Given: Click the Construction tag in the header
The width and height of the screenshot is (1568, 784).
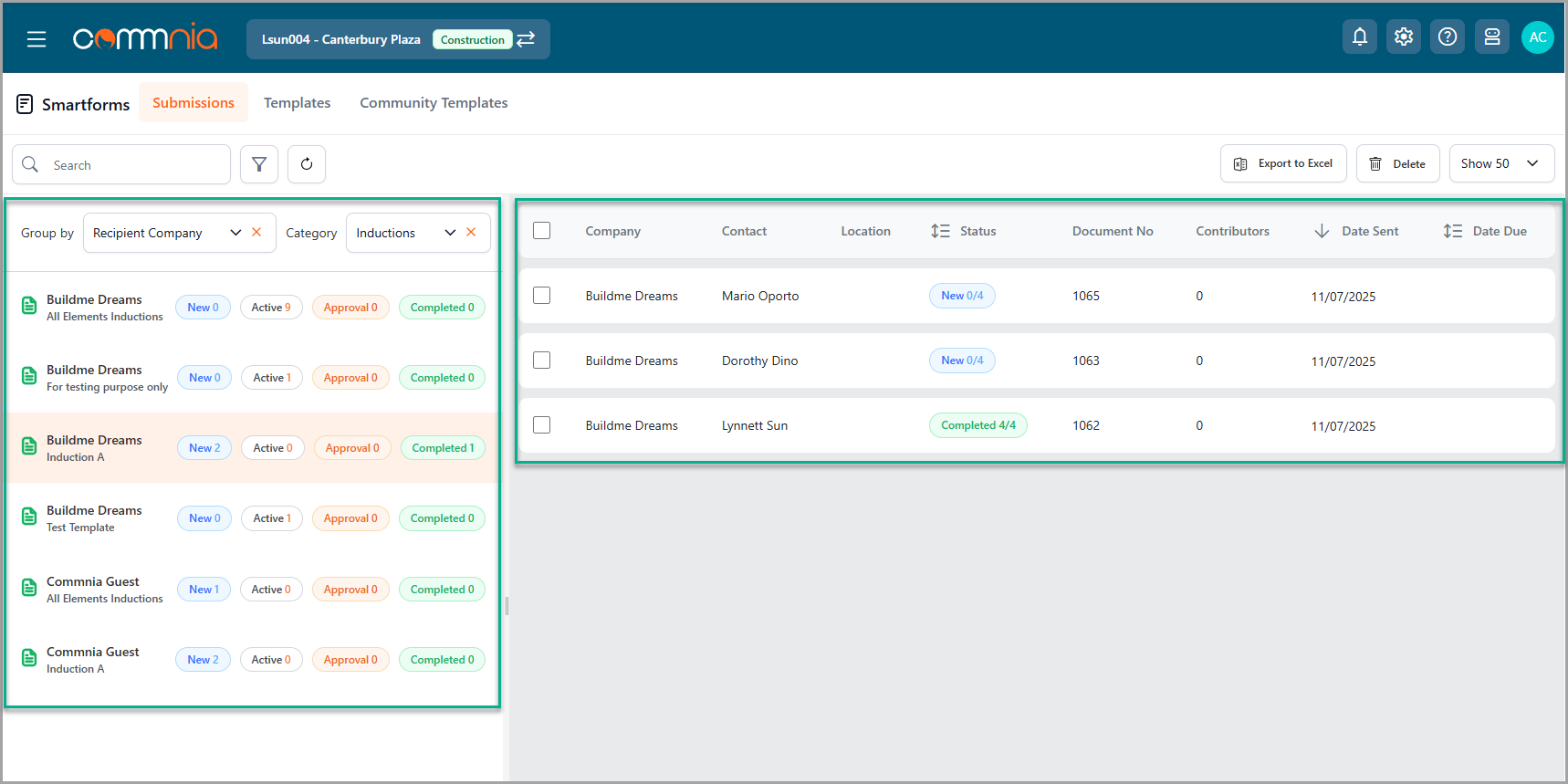Looking at the screenshot, I should point(473,39).
